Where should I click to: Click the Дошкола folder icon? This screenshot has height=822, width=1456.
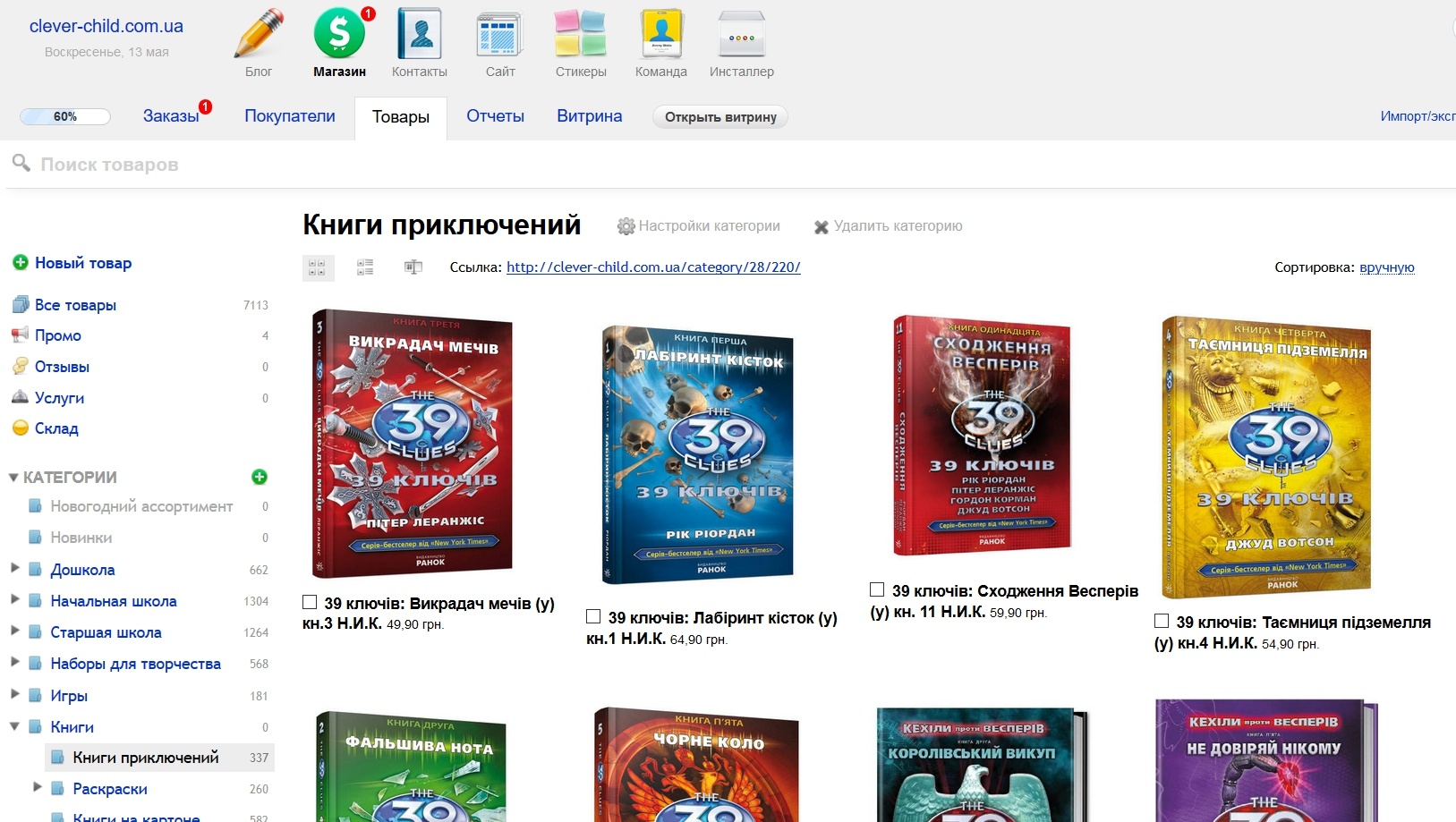[36, 569]
